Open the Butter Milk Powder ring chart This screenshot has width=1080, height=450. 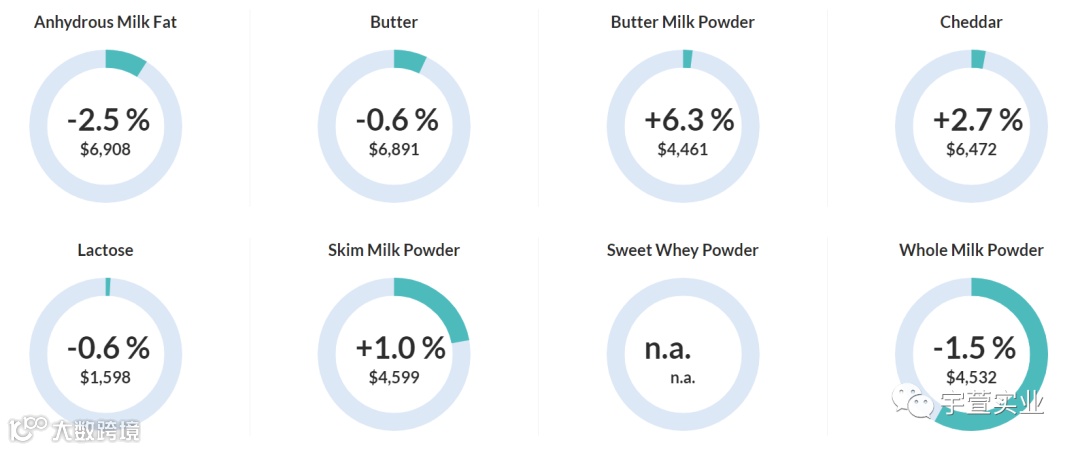[683, 126]
